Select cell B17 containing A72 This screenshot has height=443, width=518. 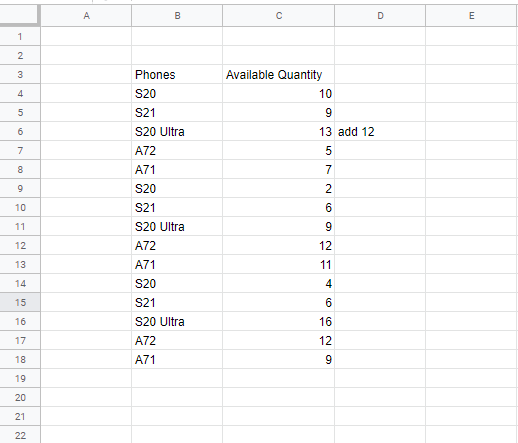[177, 340]
